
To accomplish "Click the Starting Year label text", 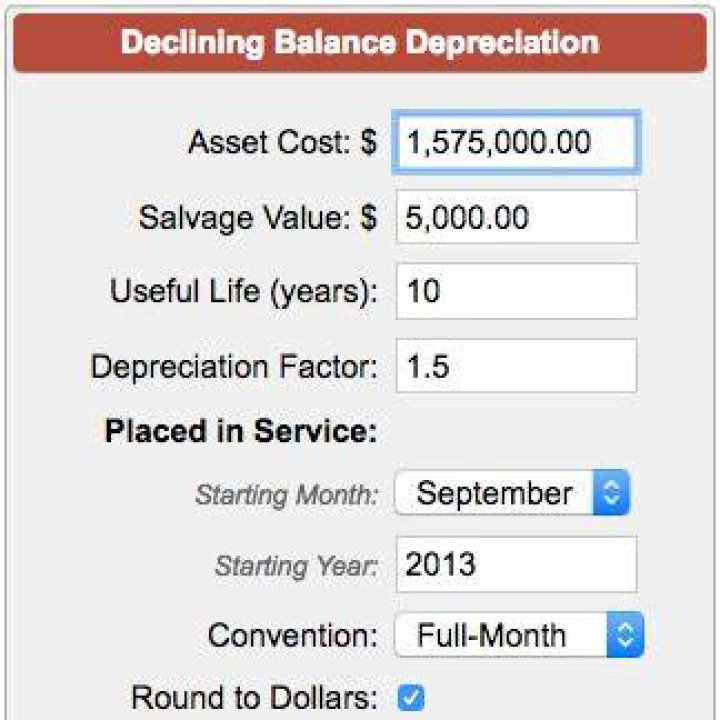I will pos(297,566).
